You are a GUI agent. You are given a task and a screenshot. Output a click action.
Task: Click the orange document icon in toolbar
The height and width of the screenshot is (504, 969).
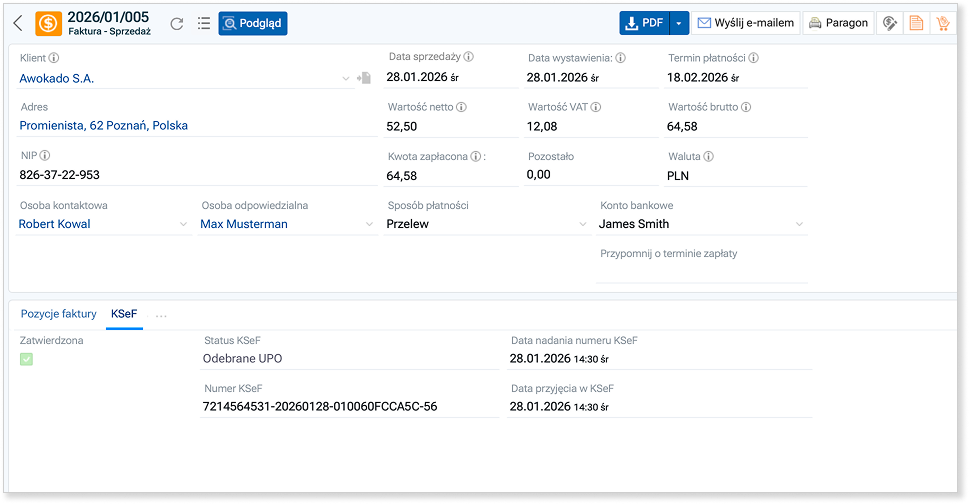point(914,24)
